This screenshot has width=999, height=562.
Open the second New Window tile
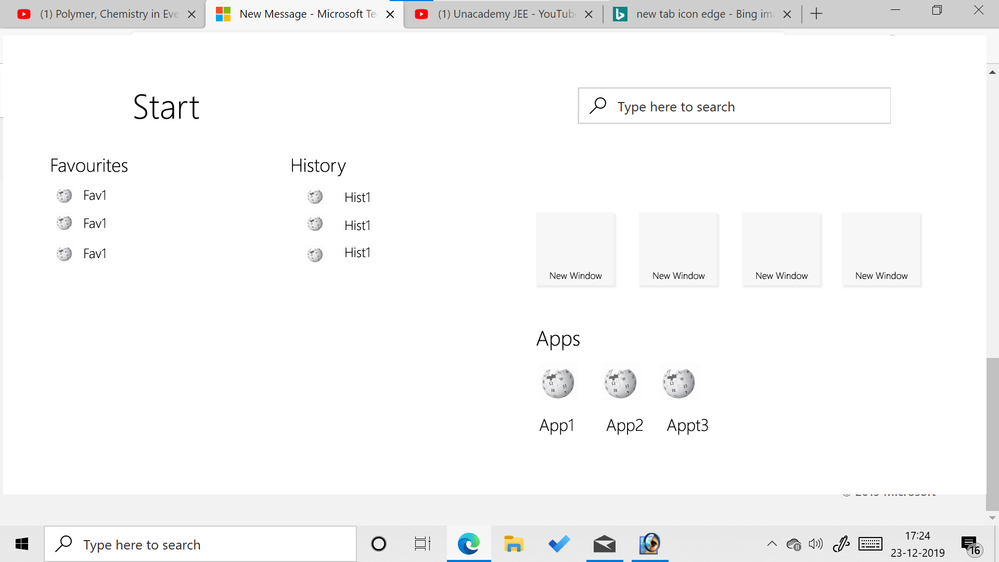pos(679,249)
